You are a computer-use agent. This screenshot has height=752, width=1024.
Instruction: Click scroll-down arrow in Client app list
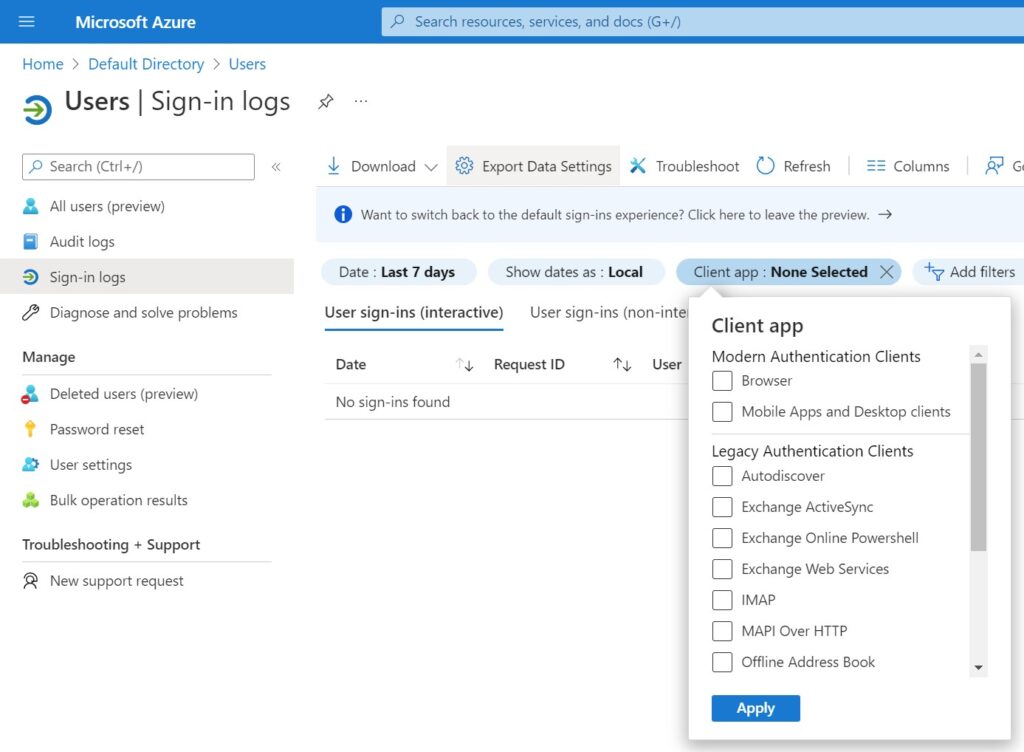(x=978, y=667)
